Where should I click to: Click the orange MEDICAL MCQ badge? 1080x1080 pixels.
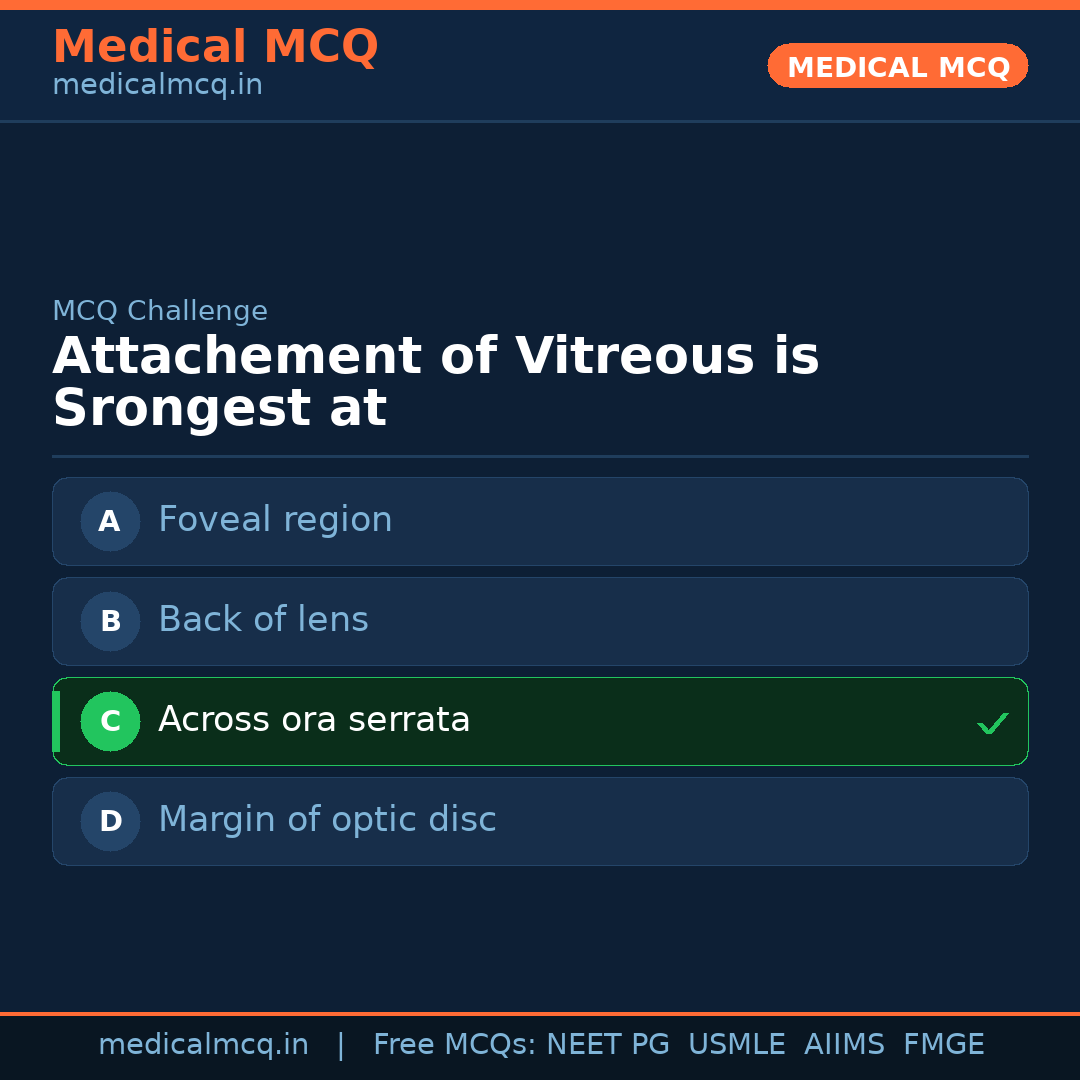click(898, 67)
